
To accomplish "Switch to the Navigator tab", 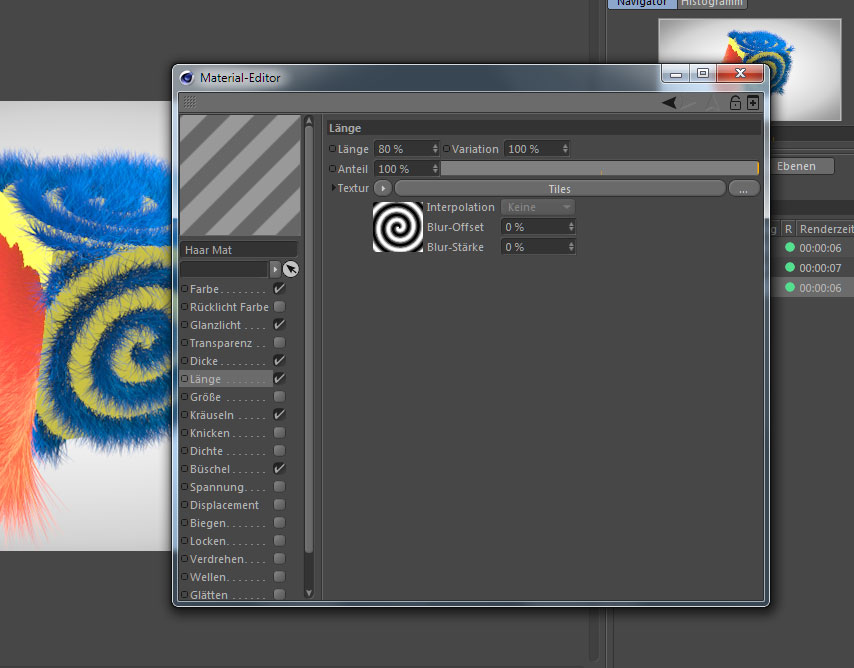I will tap(642, 3).
